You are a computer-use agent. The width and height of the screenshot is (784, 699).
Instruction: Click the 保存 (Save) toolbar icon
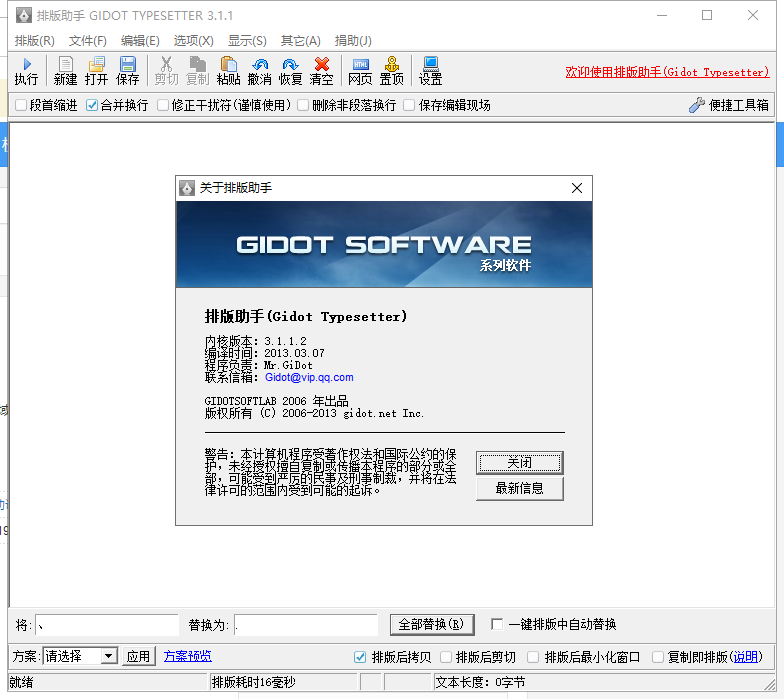tap(128, 71)
